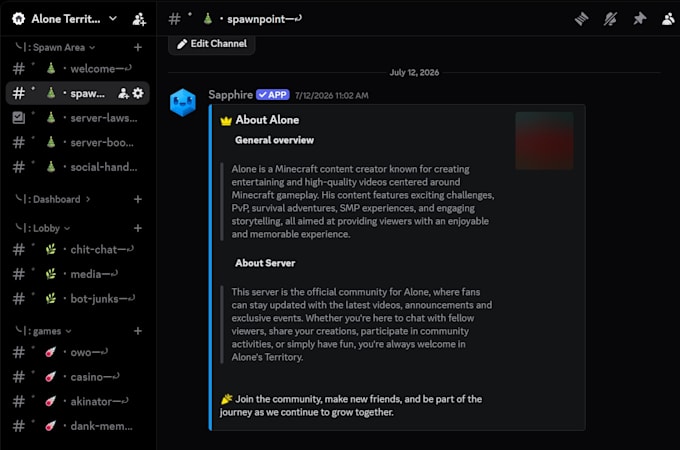Image resolution: width=680 pixels, height=450 pixels.
Task: Collapse the Lobby category
Action: [x=42, y=228]
